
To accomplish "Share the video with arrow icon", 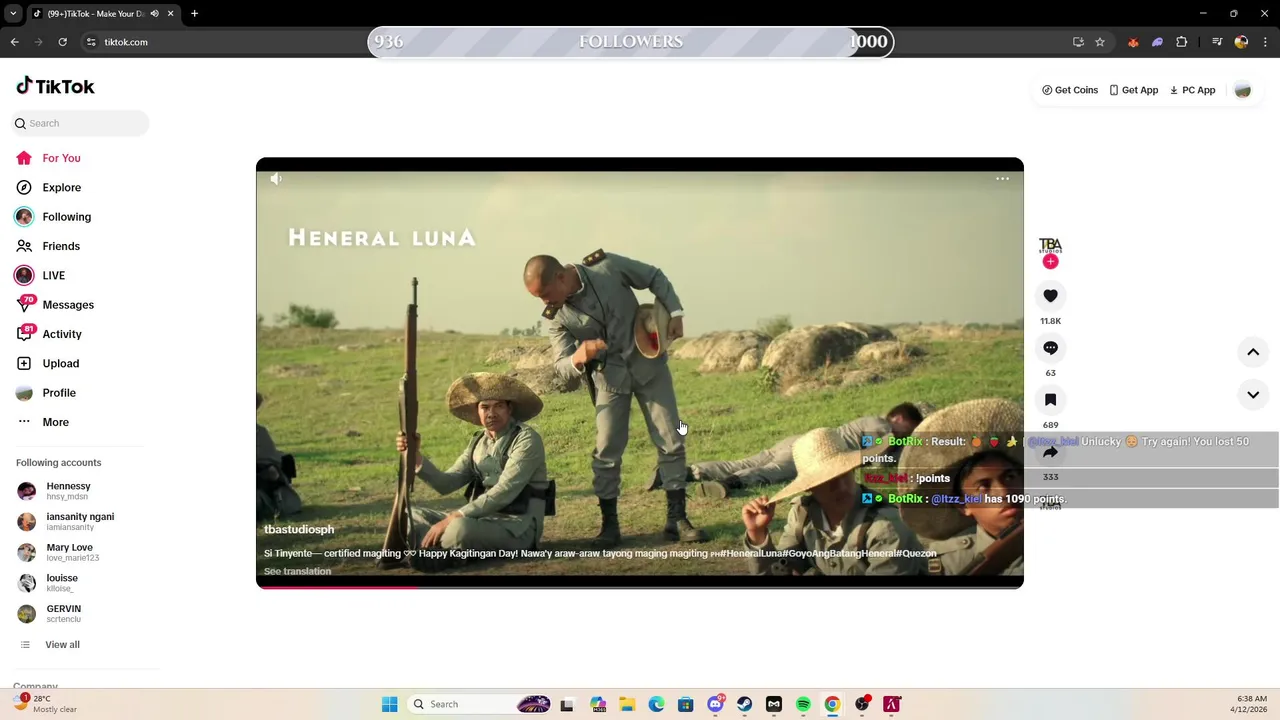I will click(x=1050, y=452).
